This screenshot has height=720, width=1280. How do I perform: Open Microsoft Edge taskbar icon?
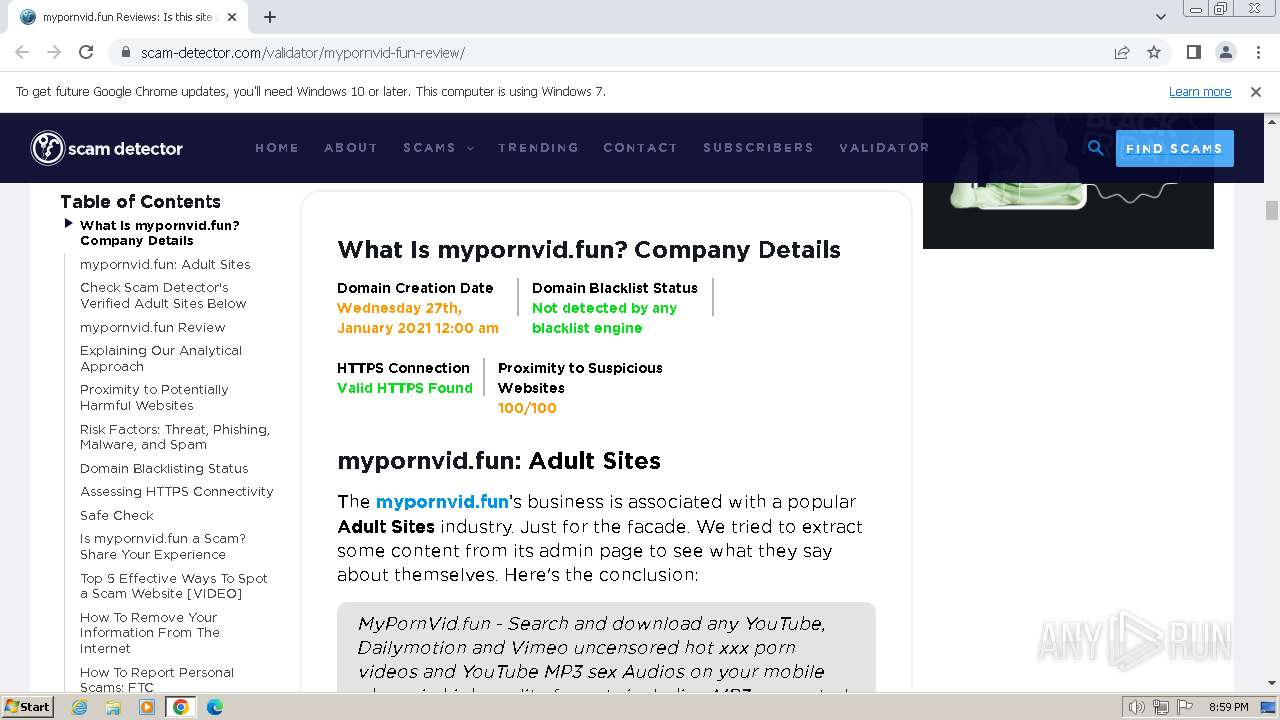(x=215, y=707)
